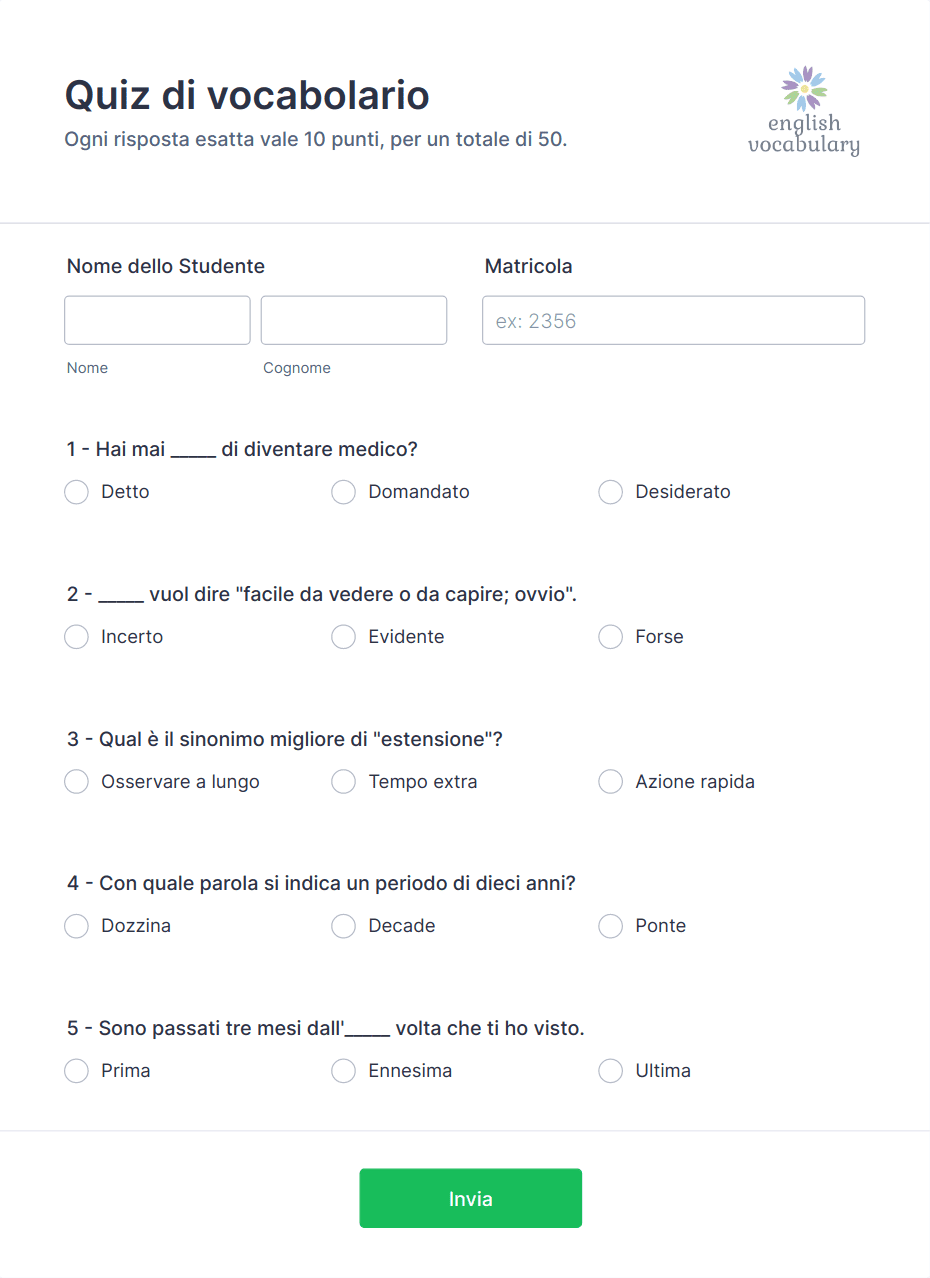Image resolution: width=930 pixels, height=1278 pixels.
Task: Select the "Ultima" radio option
Action: 610,1071
